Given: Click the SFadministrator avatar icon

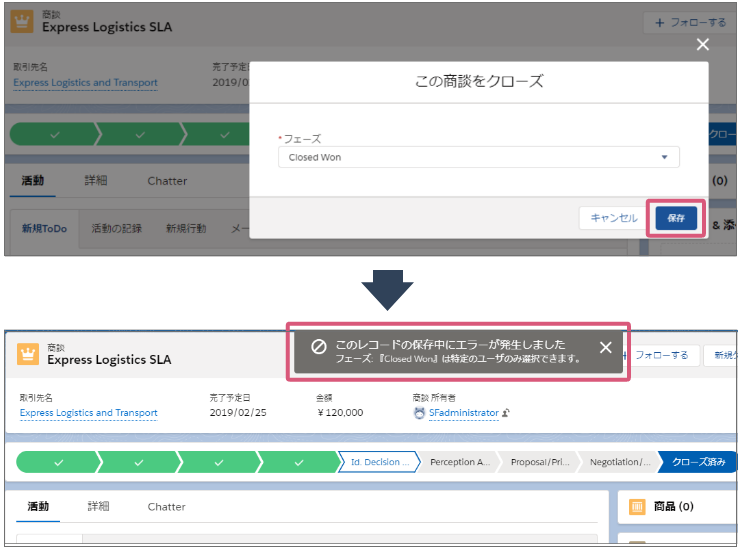Looking at the screenshot, I should coord(419,413).
